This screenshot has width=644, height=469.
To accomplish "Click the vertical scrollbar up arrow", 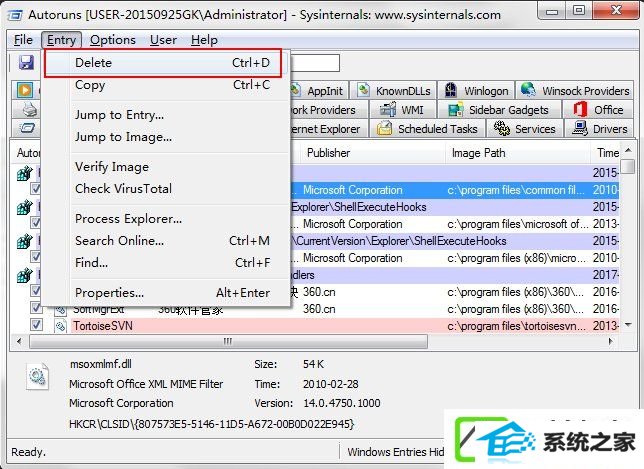I will [628, 150].
